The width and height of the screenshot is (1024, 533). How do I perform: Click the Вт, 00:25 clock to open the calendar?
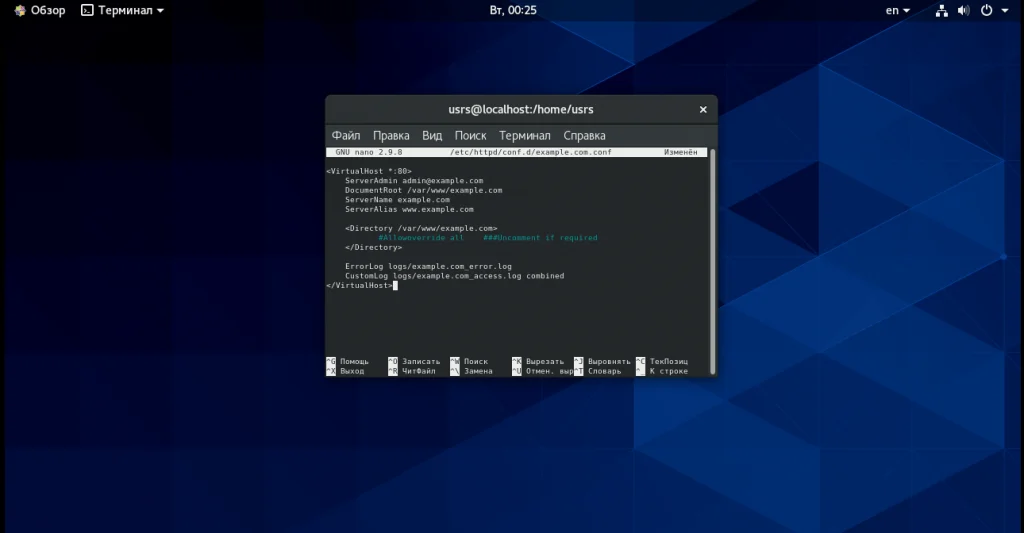pos(512,10)
